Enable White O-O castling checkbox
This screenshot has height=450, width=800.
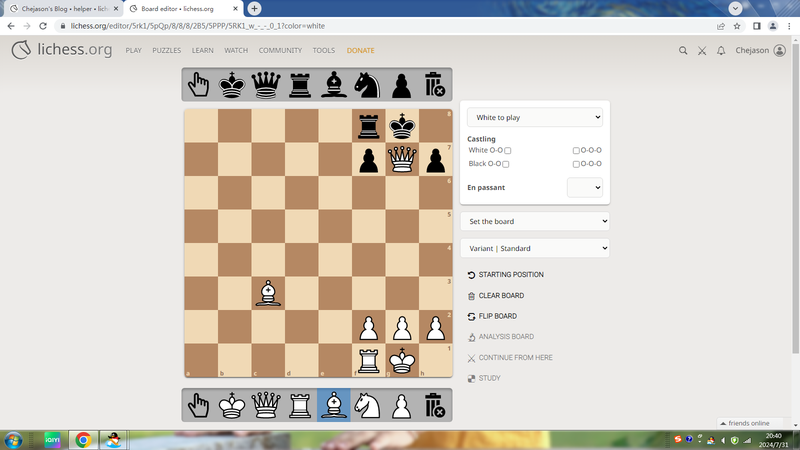(x=508, y=150)
